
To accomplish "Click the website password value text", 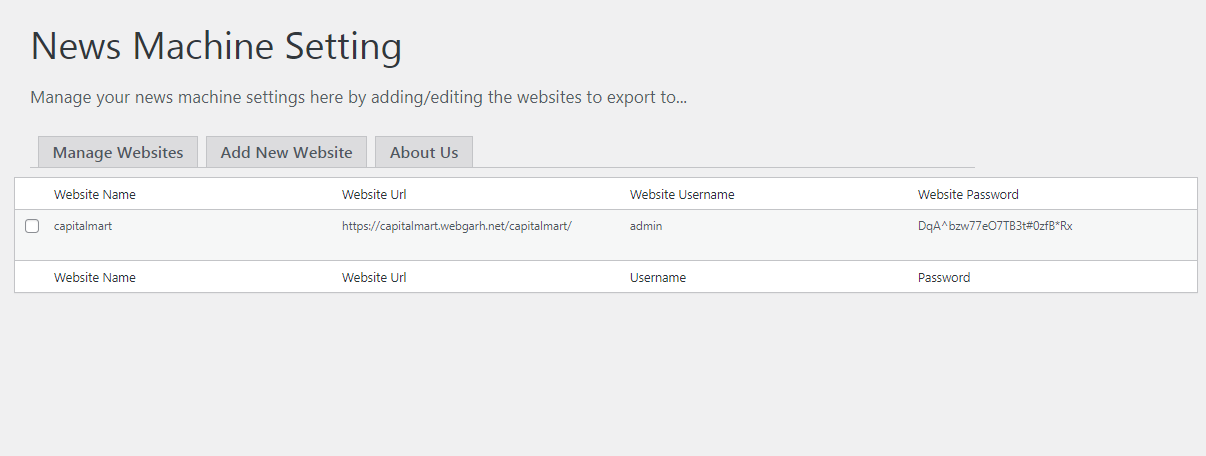I will pyautogui.click(x=995, y=226).
